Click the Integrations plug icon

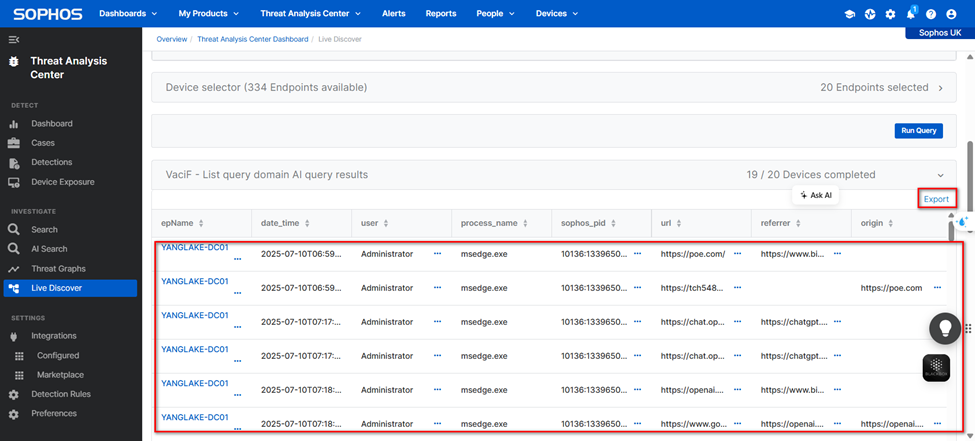click(14, 336)
